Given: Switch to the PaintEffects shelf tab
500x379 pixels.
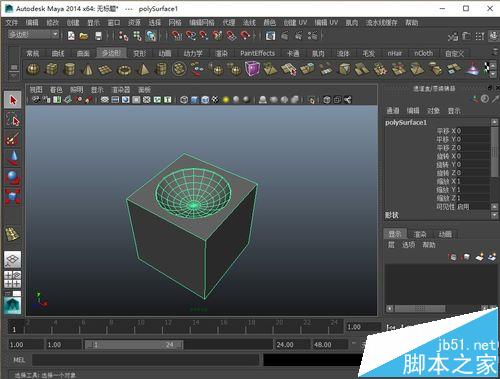Looking at the screenshot, I should 257,53.
